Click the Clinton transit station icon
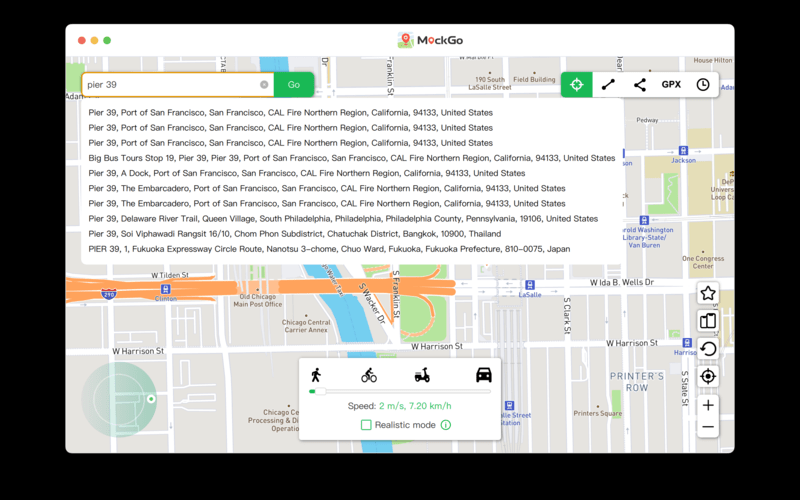Image resolution: width=800 pixels, height=500 pixels. [165, 289]
